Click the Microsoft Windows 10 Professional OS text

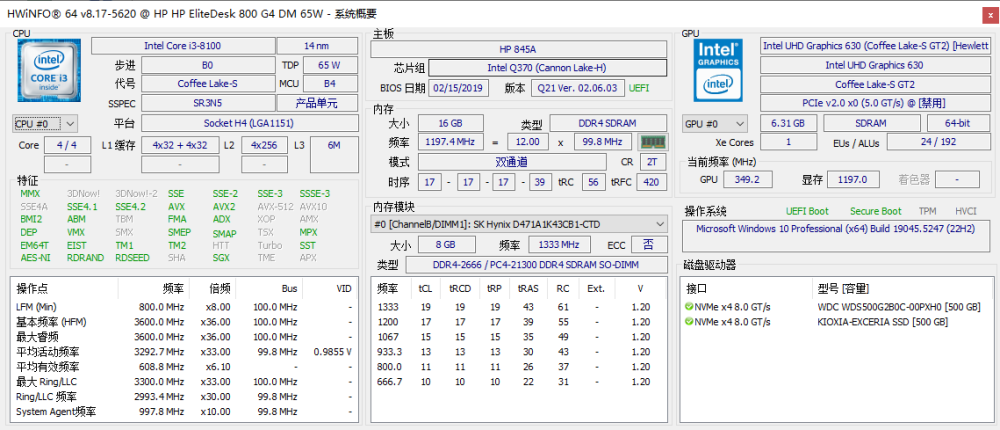(x=835, y=228)
